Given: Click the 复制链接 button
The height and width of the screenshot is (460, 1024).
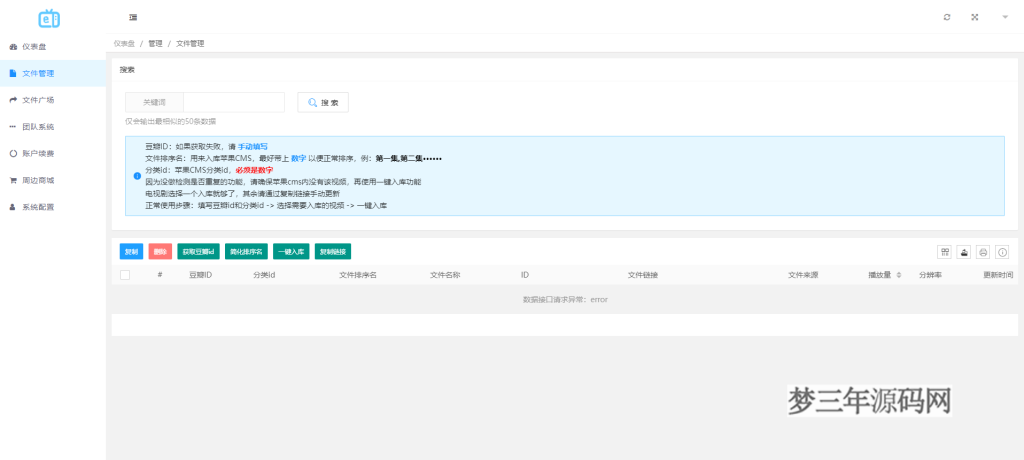Looking at the screenshot, I should click(333, 252).
